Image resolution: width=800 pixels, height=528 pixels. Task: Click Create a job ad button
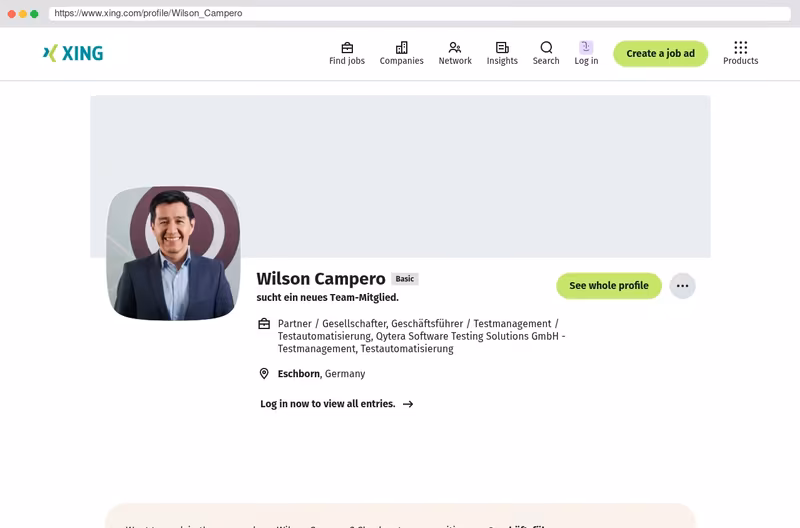pyautogui.click(x=660, y=54)
